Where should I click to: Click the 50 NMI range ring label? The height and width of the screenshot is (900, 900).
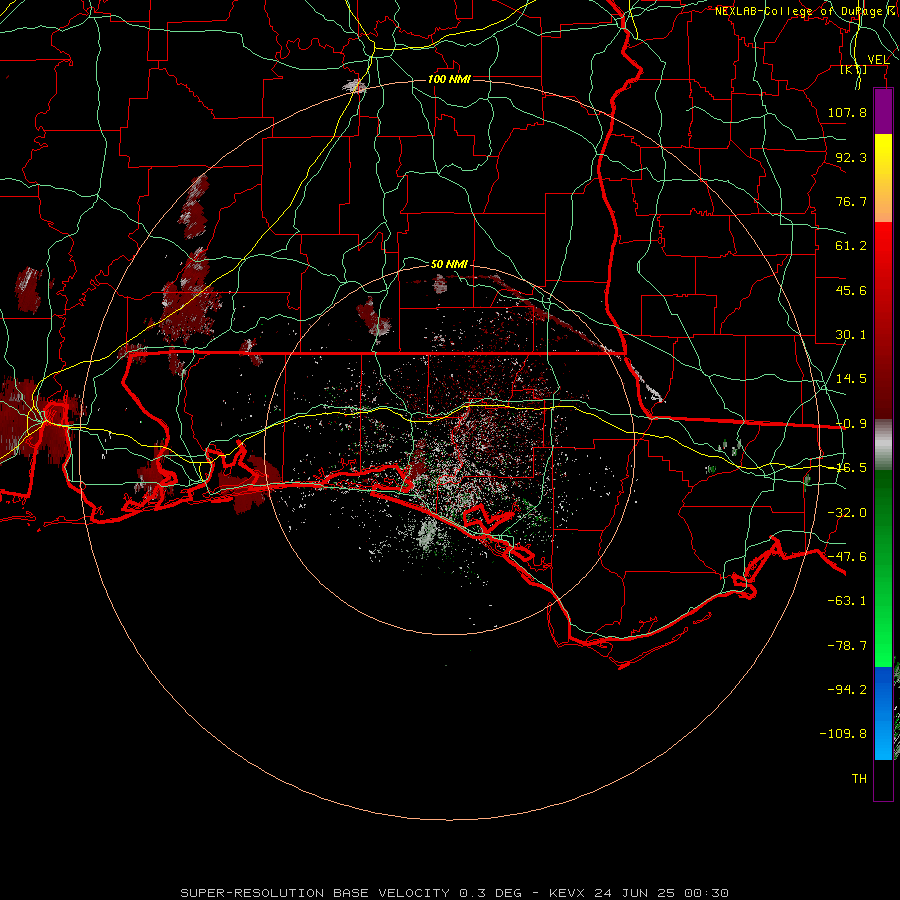pyautogui.click(x=449, y=264)
